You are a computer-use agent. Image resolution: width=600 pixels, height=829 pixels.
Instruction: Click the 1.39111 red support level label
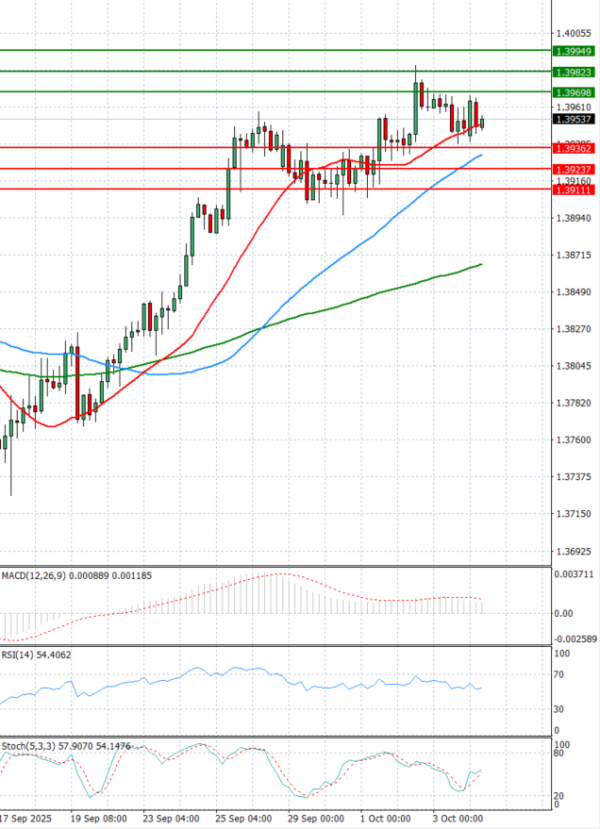pyautogui.click(x=574, y=189)
